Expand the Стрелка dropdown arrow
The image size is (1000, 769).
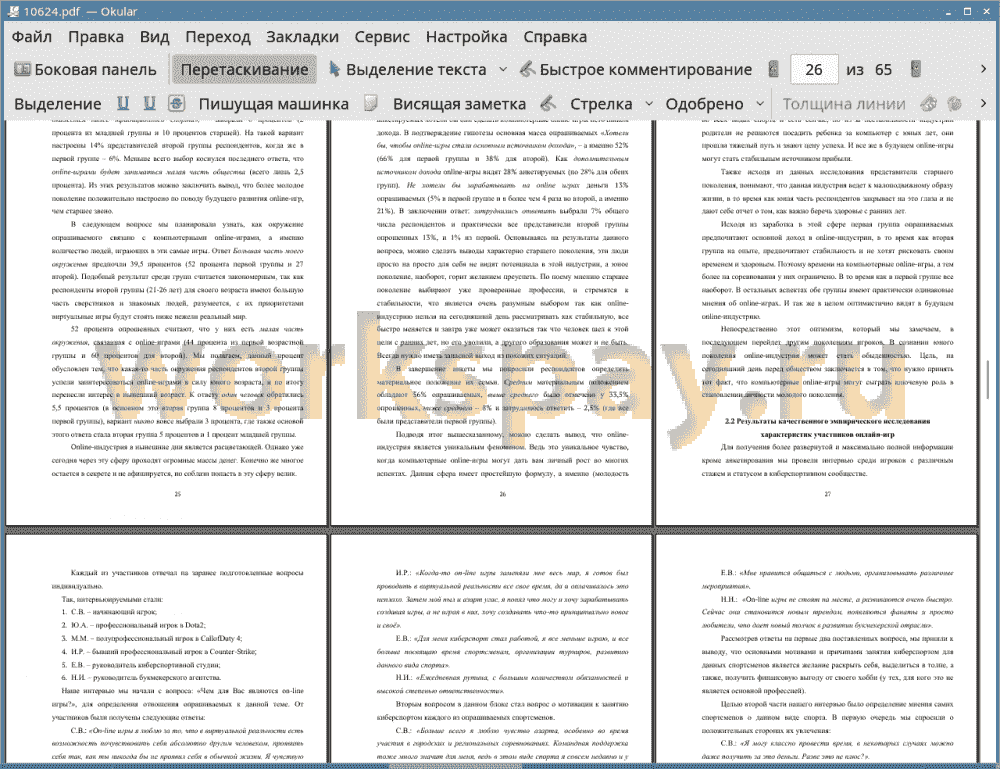pos(649,103)
